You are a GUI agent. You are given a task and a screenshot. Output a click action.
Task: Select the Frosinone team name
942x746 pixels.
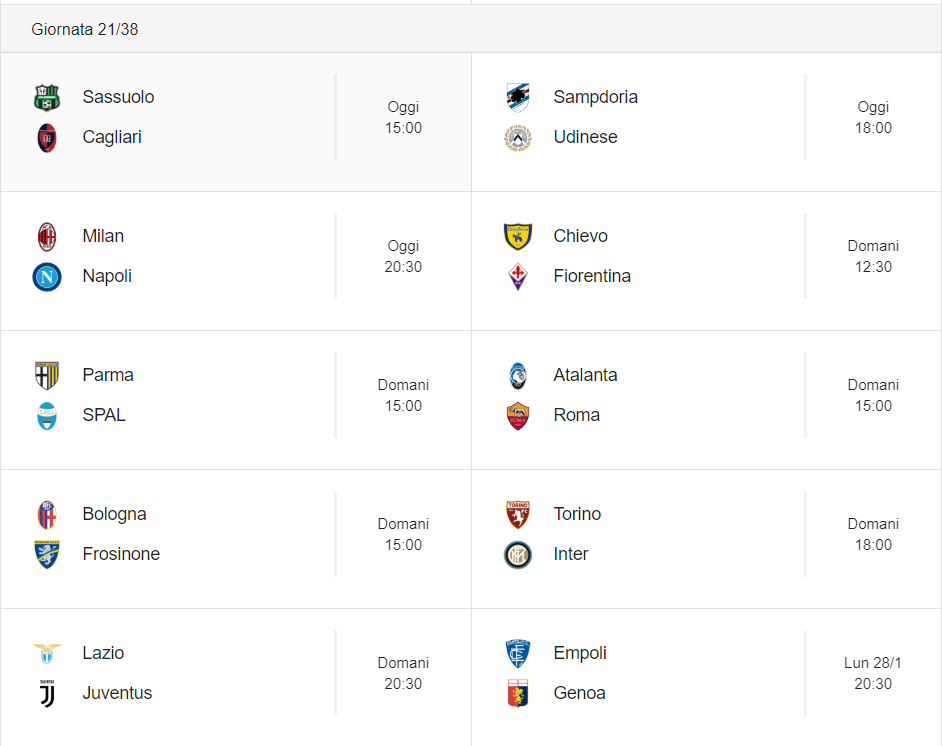[x=121, y=554]
